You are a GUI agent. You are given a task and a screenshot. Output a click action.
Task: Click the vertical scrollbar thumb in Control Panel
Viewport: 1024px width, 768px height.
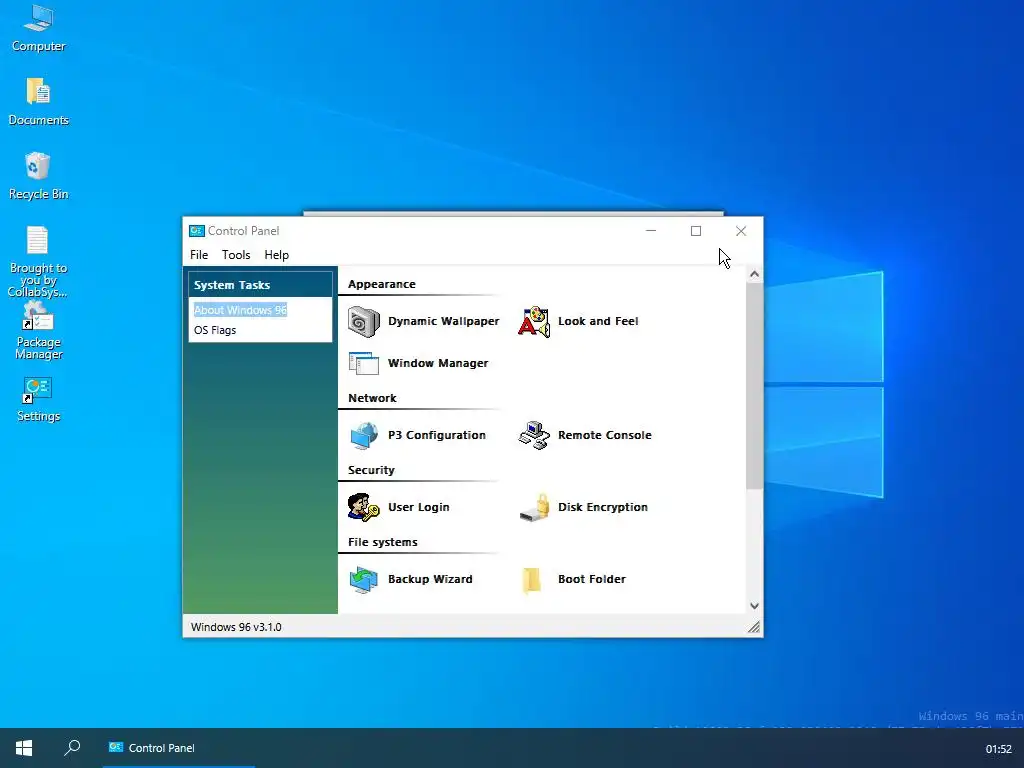tap(754, 385)
